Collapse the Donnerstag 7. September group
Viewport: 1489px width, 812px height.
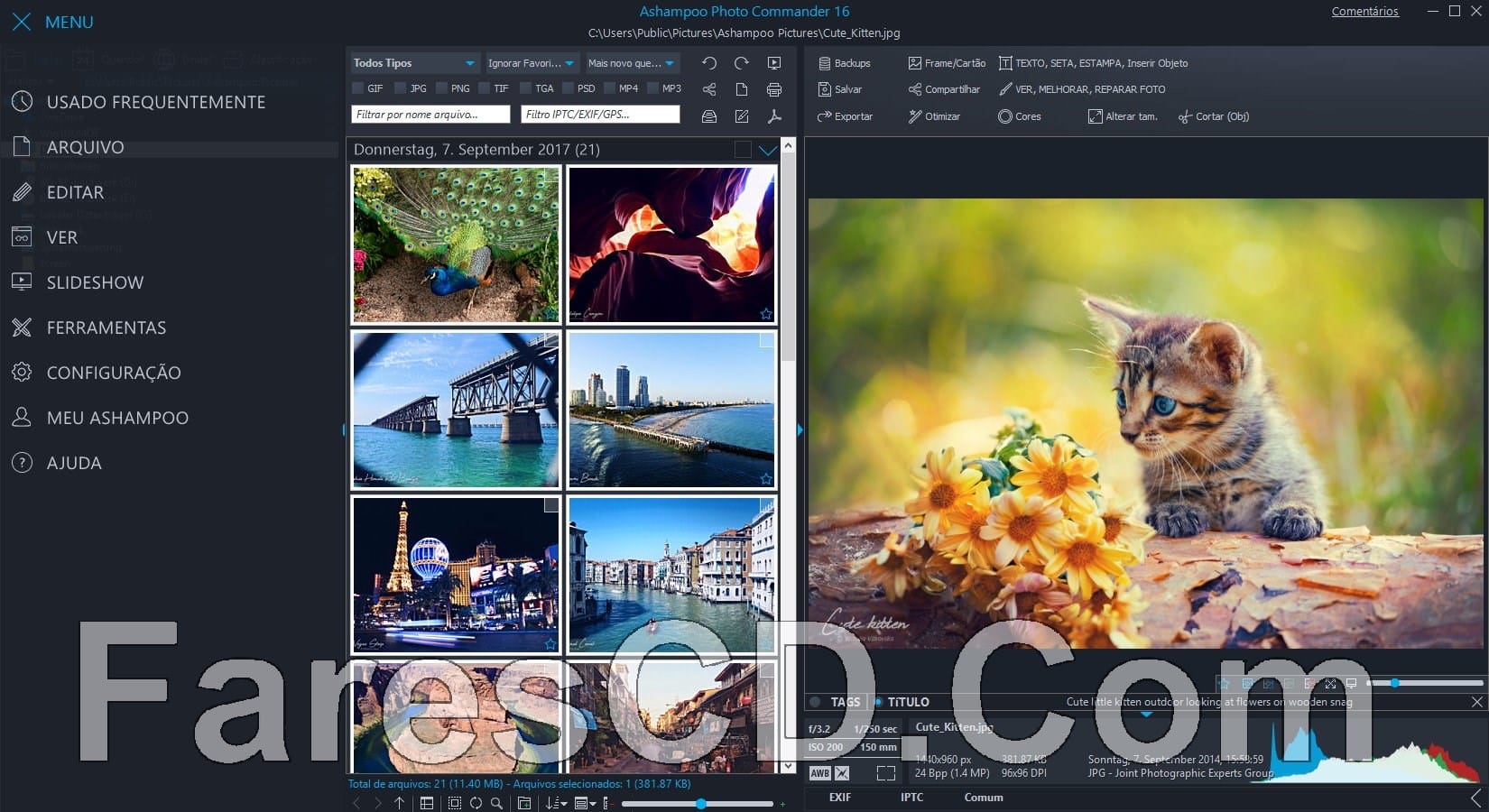click(x=768, y=151)
